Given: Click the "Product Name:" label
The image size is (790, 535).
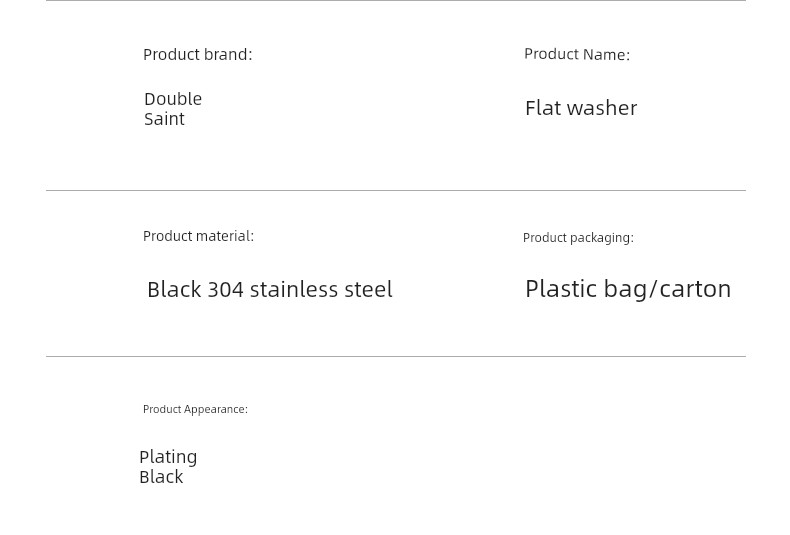Looking at the screenshot, I should [x=577, y=54].
